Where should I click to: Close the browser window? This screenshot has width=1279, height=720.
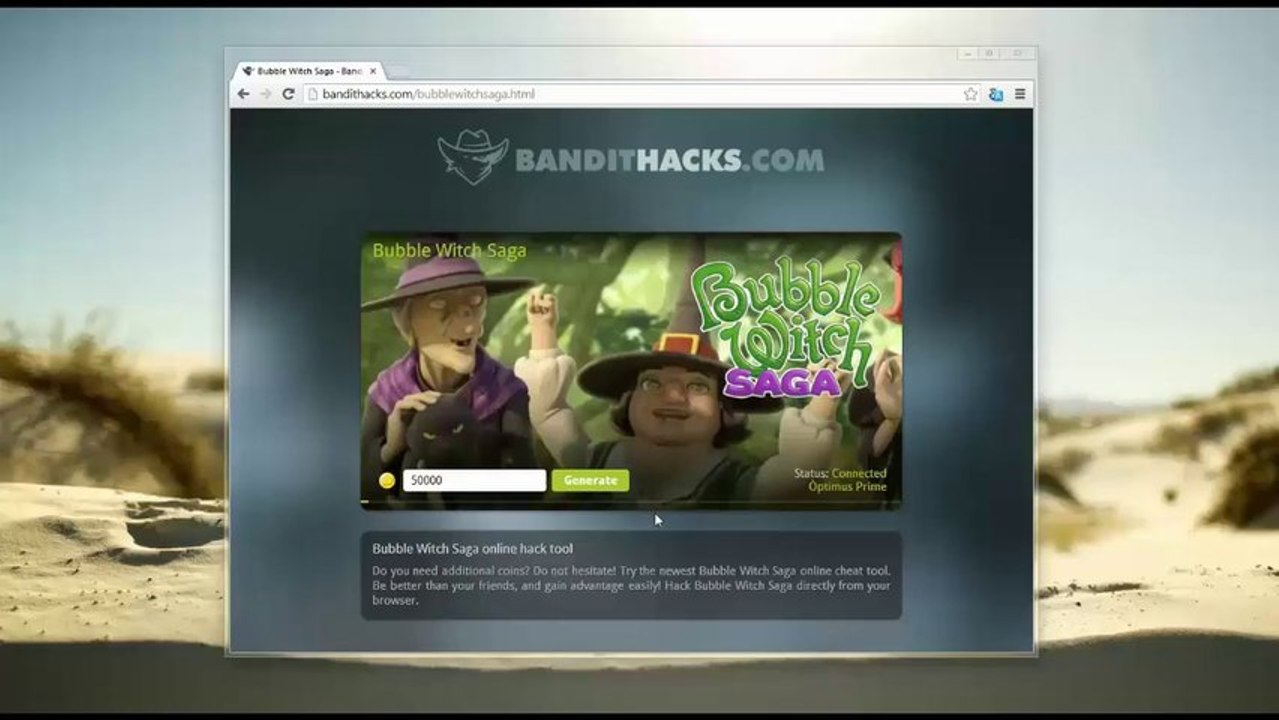click(x=1018, y=53)
